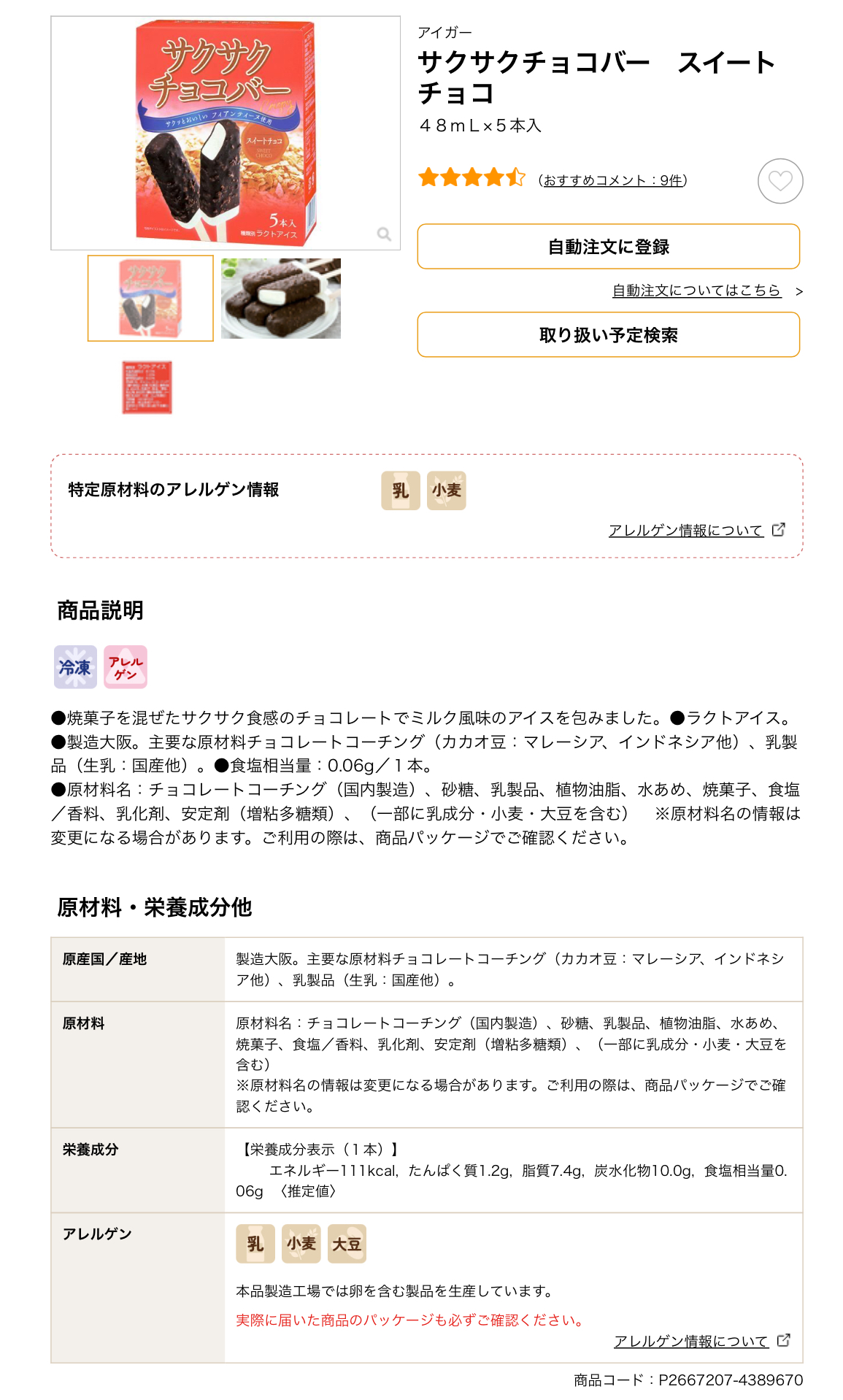Image resolution: width=843 pixels, height=1400 pixels.
Task: Click the magnifier zoom icon on product image
Action: pos(384,234)
